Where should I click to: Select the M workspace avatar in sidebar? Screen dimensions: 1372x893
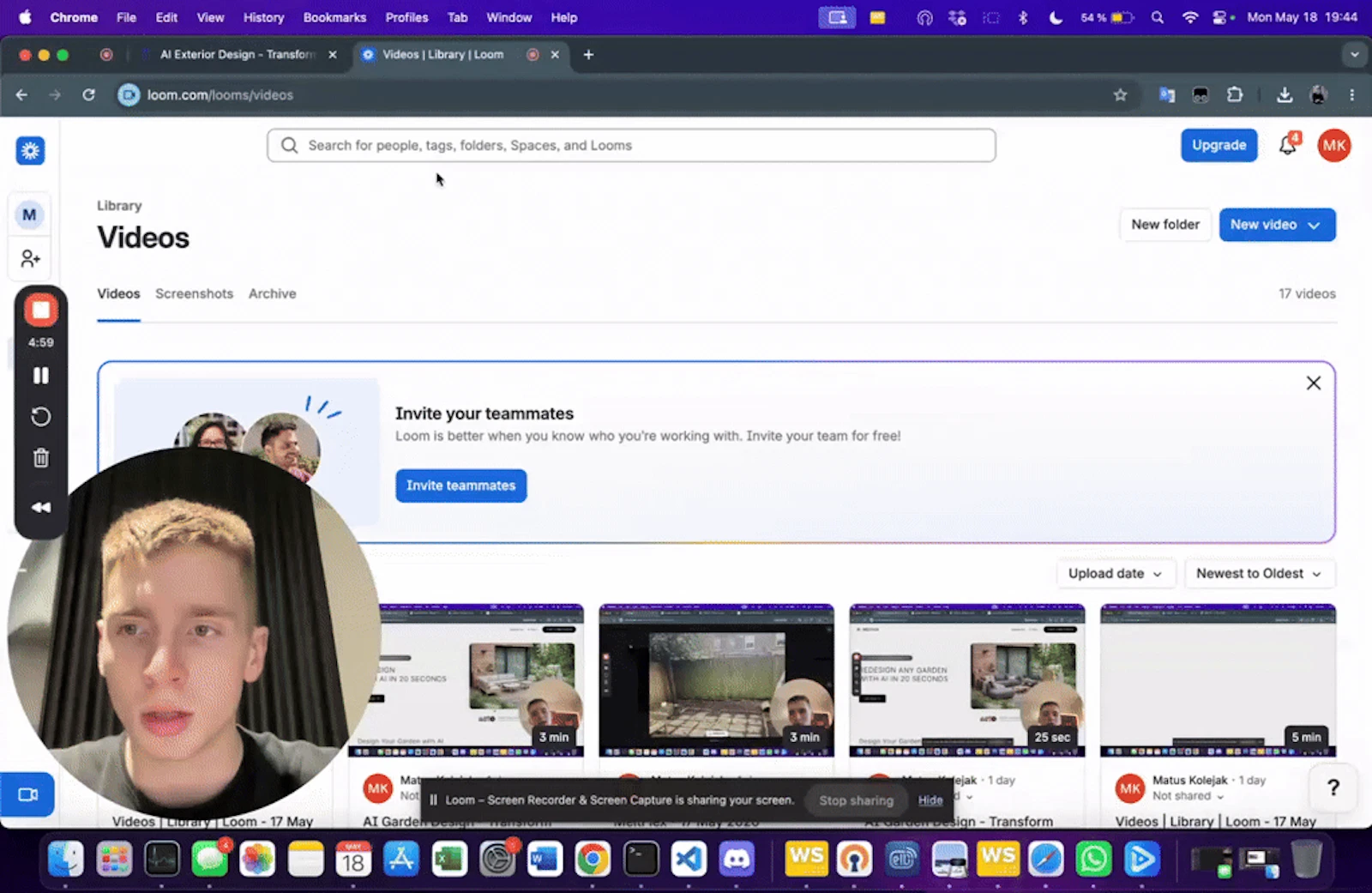click(x=29, y=214)
